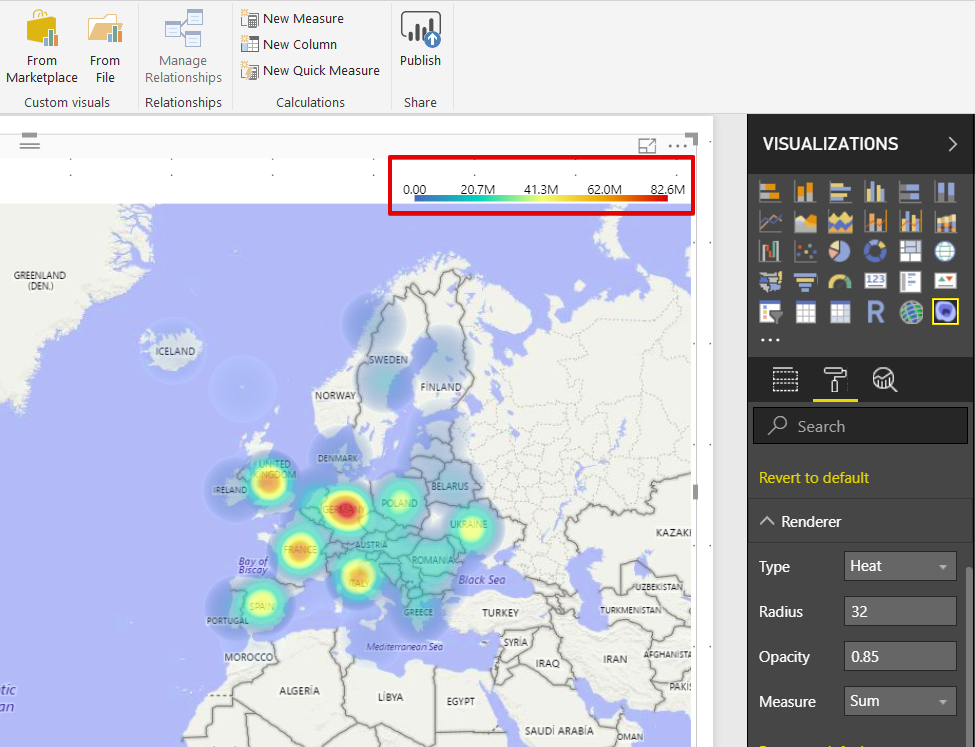
Task: Collapse the Renderer section
Action: tap(768, 521)
